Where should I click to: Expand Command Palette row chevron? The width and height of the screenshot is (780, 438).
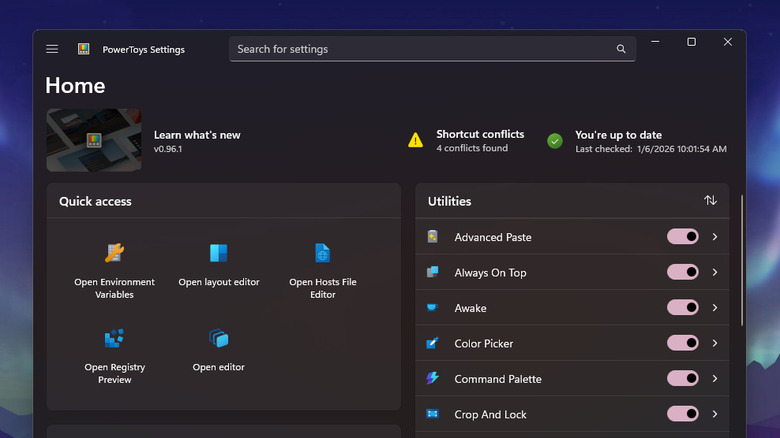(x=715, y=379)
